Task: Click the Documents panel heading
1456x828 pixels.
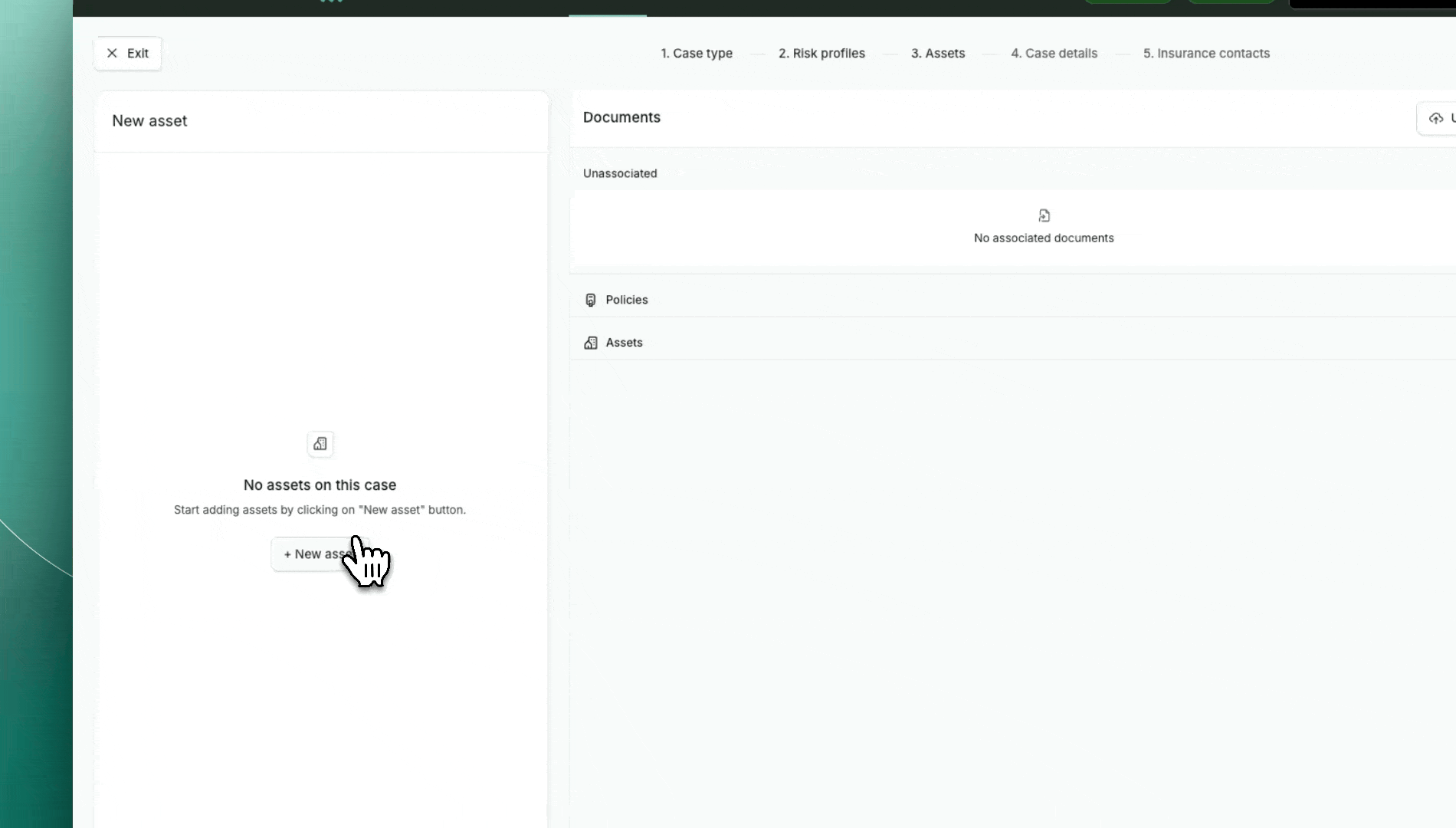Action: (x=621, y=117)
